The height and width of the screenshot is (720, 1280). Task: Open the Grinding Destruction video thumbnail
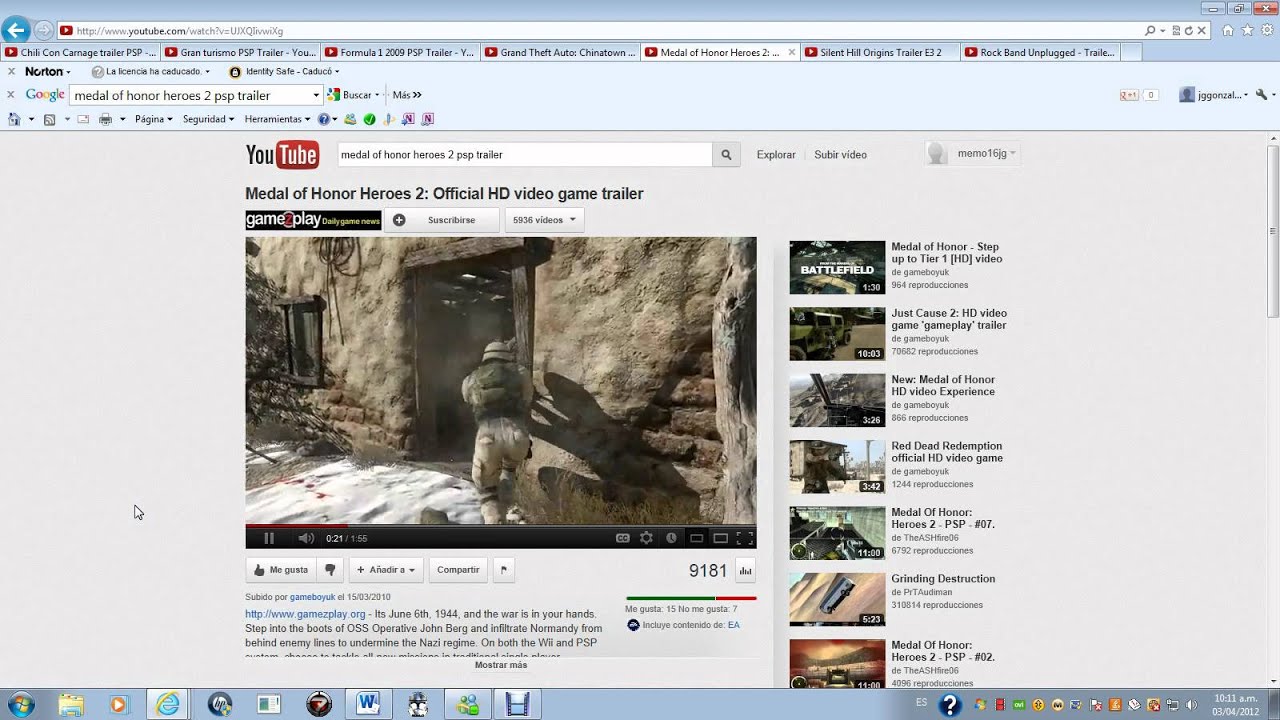point(837,599)
